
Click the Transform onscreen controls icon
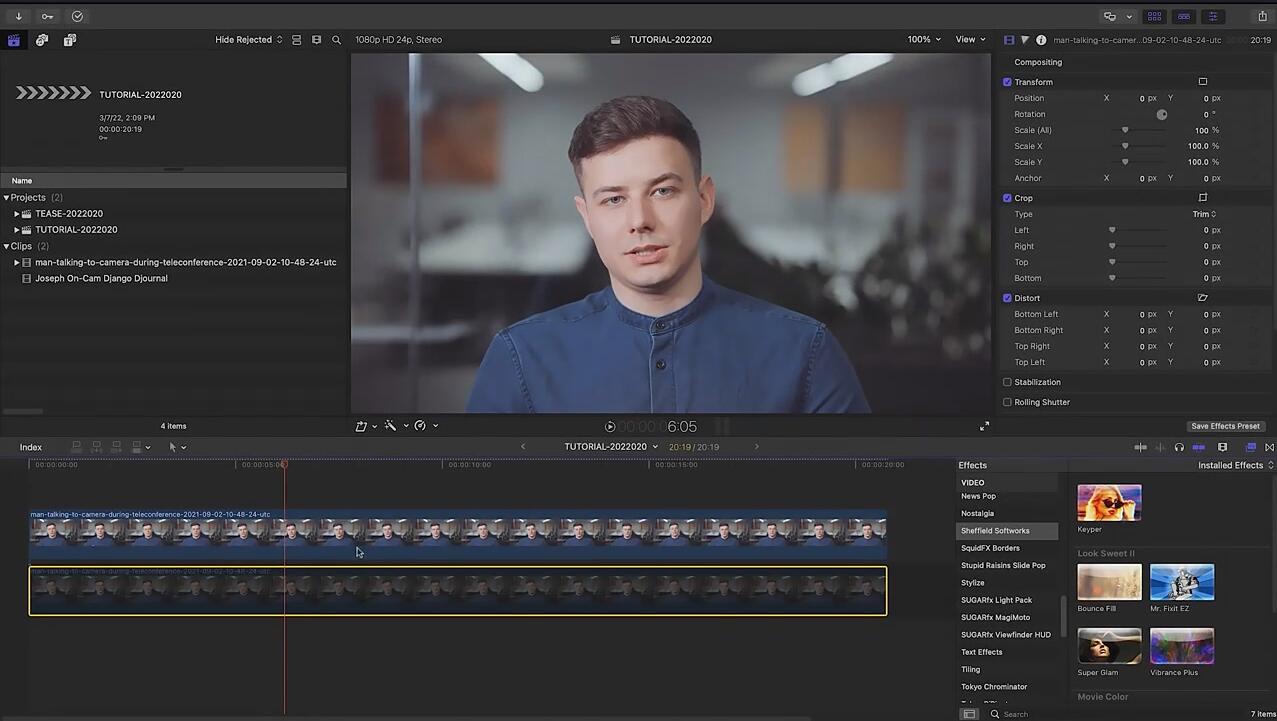tap(1203, 82)
